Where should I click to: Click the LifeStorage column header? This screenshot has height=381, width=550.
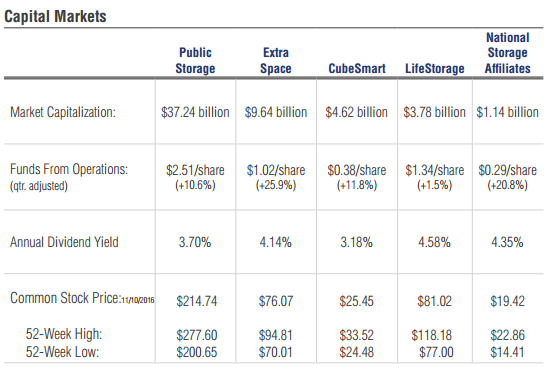pyautogui.click(x=435, y=68)
